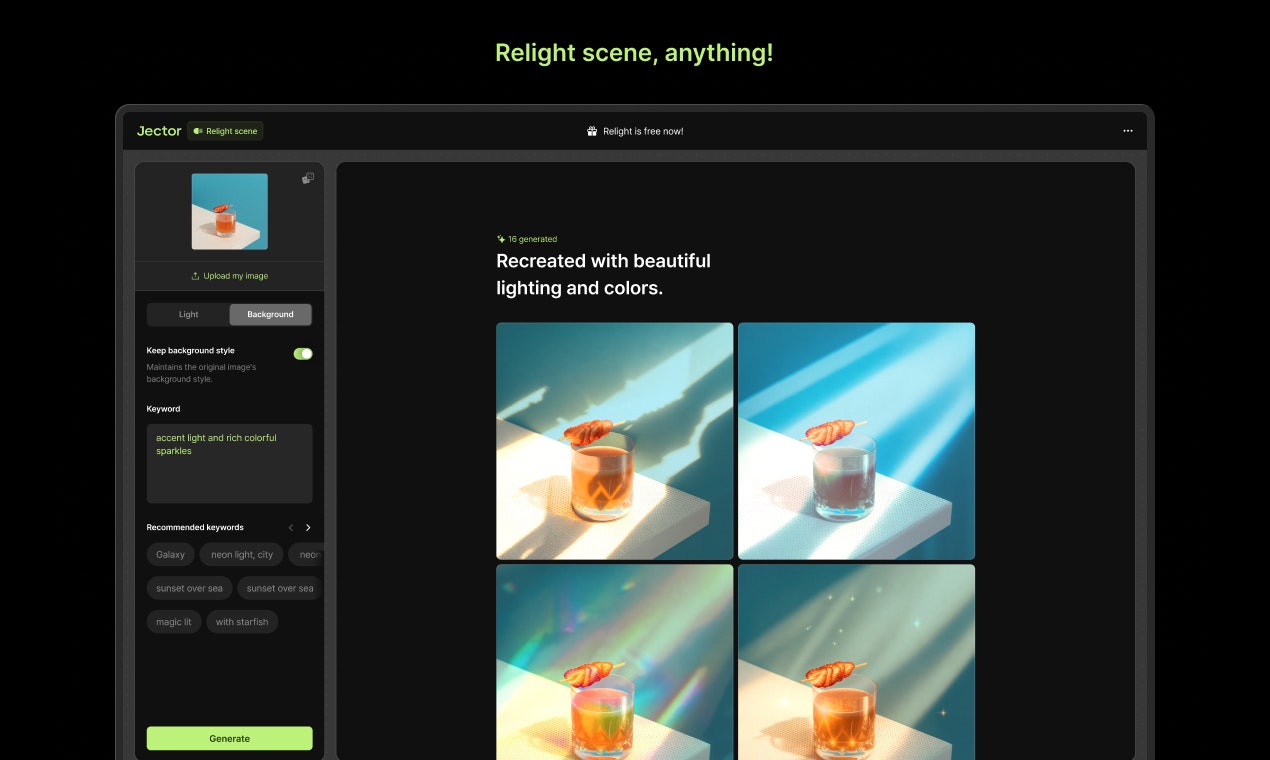Click the Recommended keywords label
The image size is (1270, 760).
(195, 527)
